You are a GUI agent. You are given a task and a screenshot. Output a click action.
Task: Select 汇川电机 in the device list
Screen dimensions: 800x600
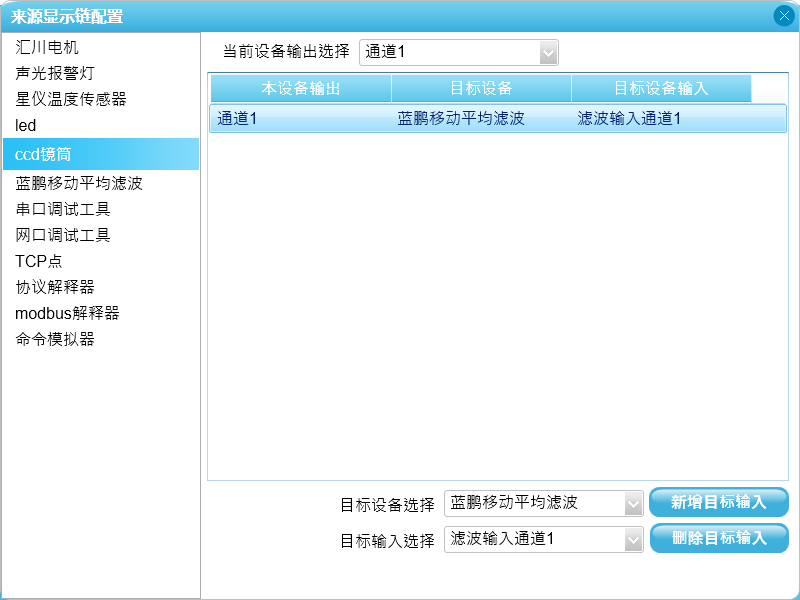click(x=47, y=47)
